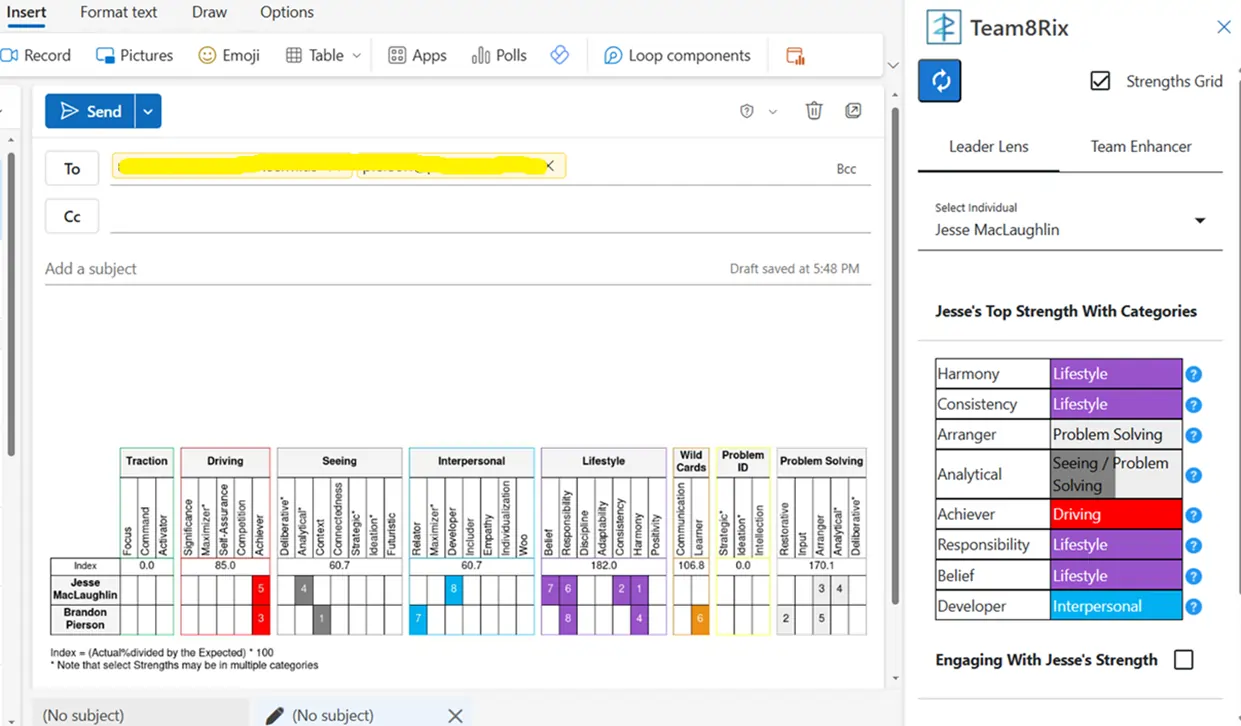1241x726 pixels.
Task: Close the (No subject) draft tab
Action: tap(455, 715)
